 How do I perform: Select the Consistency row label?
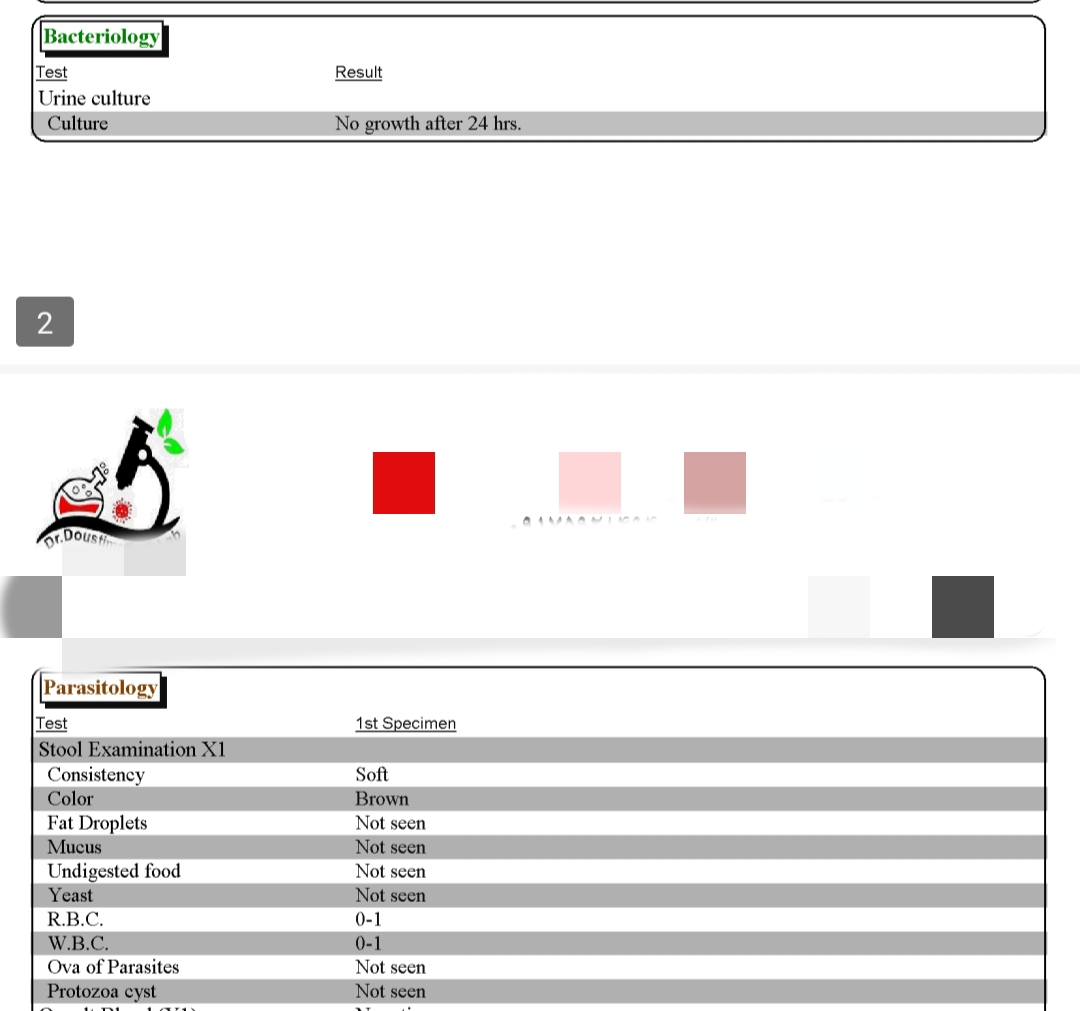(x=96, y=775)
